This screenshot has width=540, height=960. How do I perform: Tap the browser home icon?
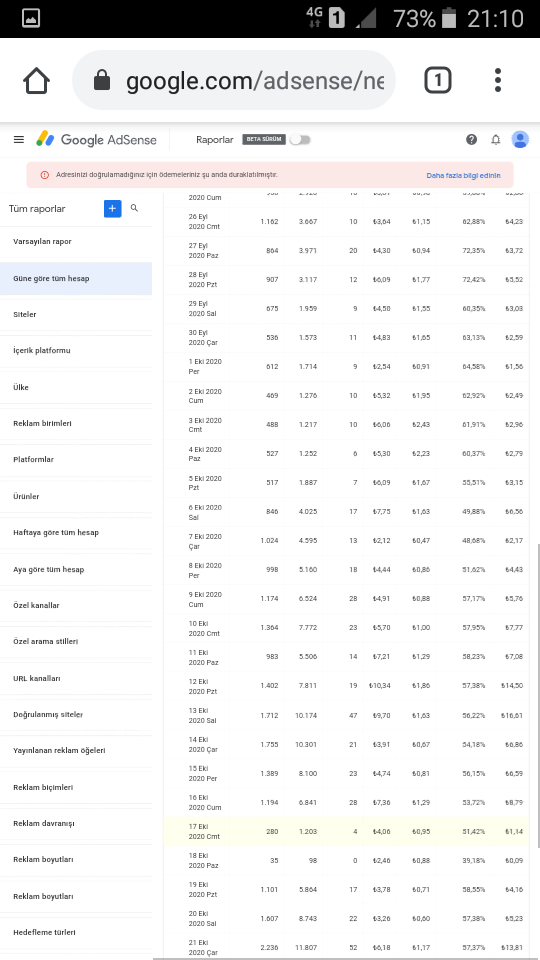tap(36, 80)
